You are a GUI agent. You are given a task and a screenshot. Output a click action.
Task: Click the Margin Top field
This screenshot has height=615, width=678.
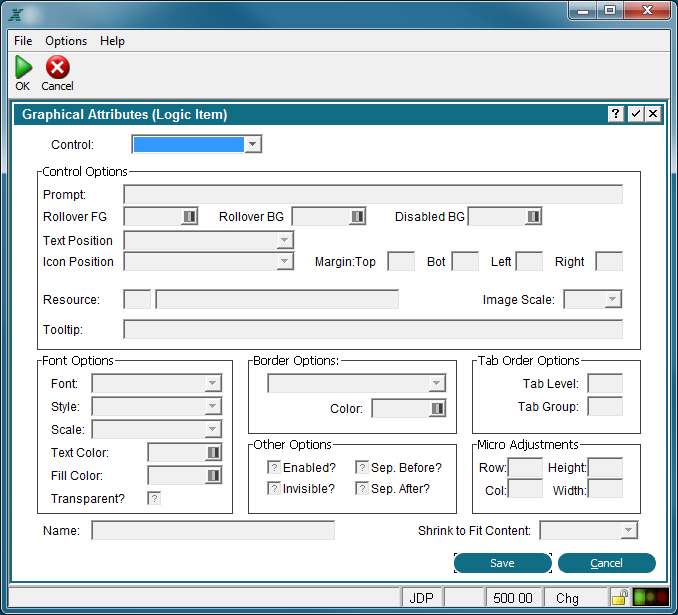401,261
